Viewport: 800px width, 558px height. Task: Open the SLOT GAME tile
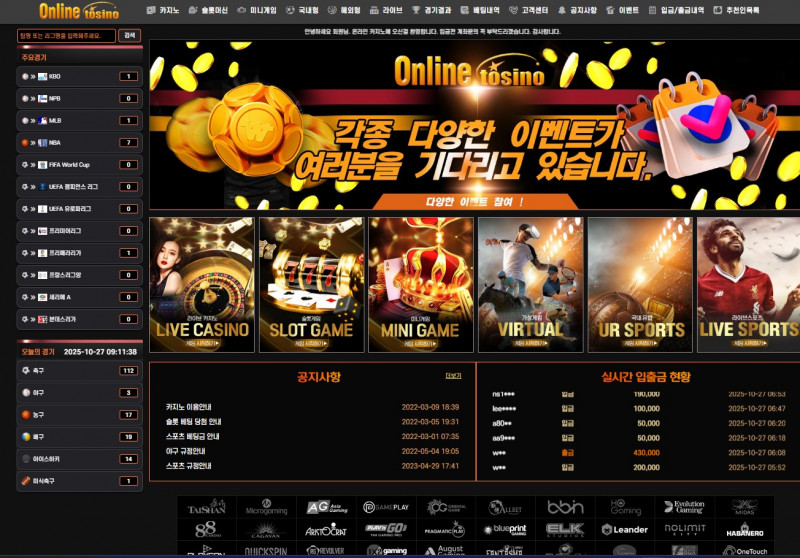tap(311, 285)
